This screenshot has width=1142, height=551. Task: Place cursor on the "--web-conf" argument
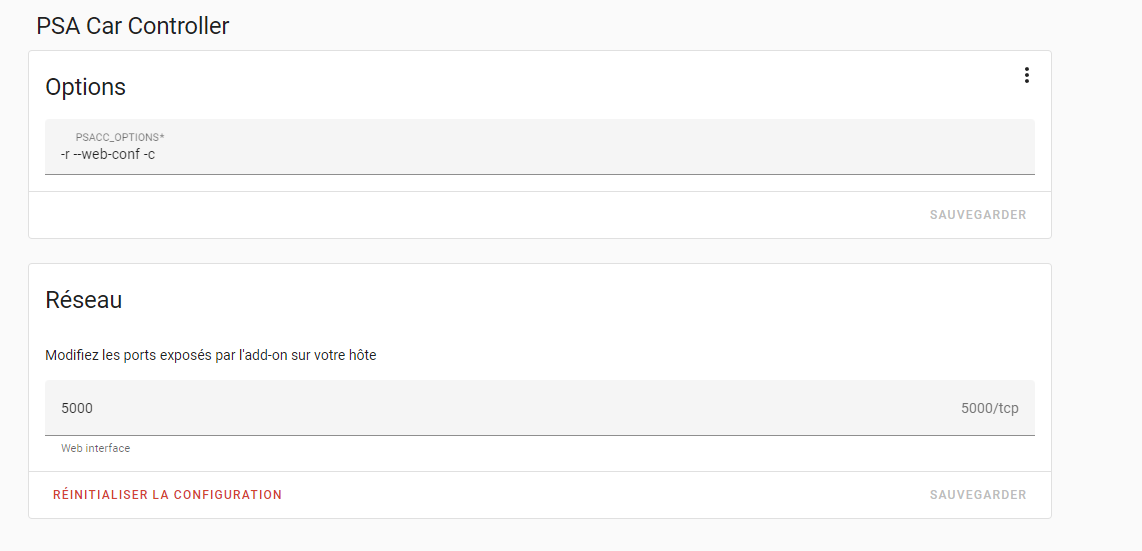(106, 155)
